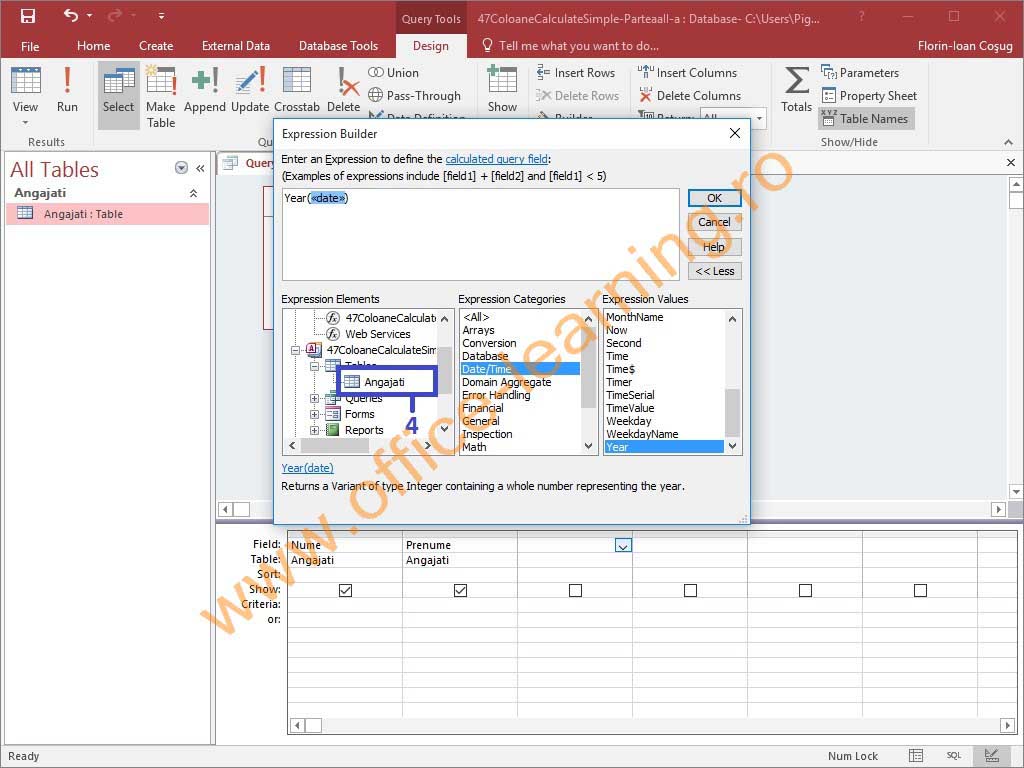This screenshot has width=1024, height=768.
Task: Click the Expression Values vertical scrollbar
Action: click(x=732, y=382)
